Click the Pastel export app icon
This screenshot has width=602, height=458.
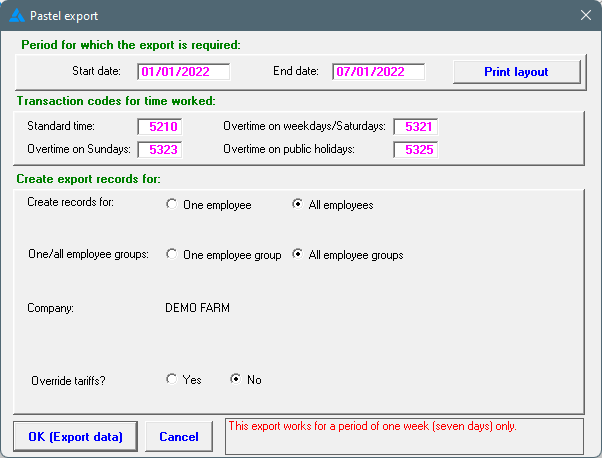pos(17,15)
